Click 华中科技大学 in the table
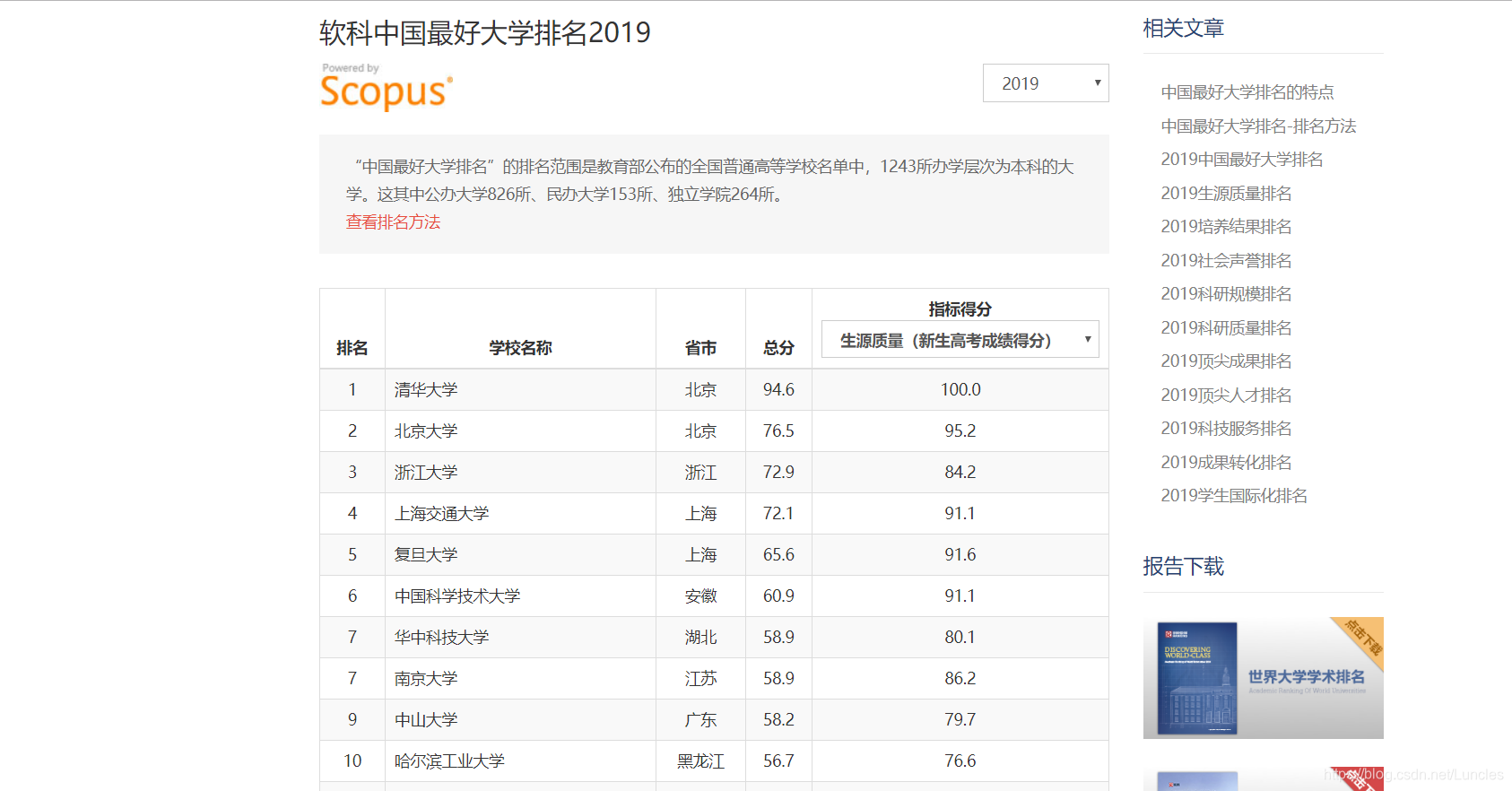This screenshot has height=791, width=1512. pos(441,638)
